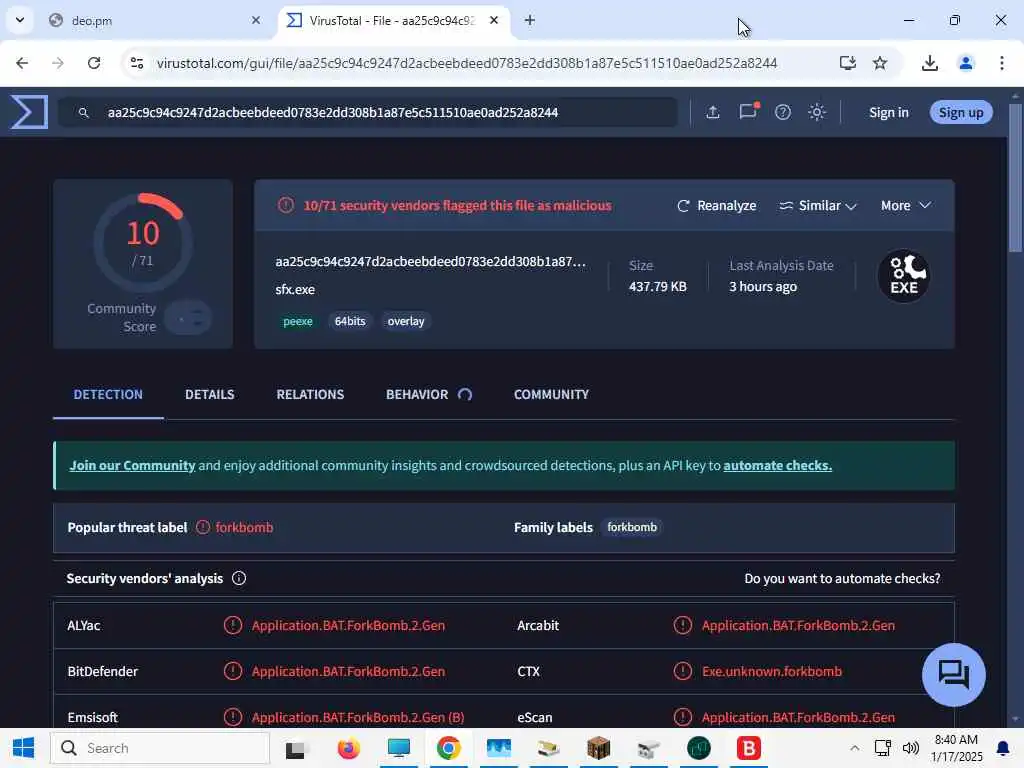
Task: Click the forkbomb family label chip
Action: [632, 527]
